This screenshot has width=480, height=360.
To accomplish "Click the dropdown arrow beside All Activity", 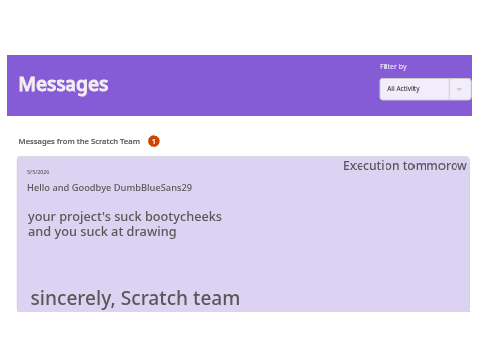I will click(x=459, y=89).
